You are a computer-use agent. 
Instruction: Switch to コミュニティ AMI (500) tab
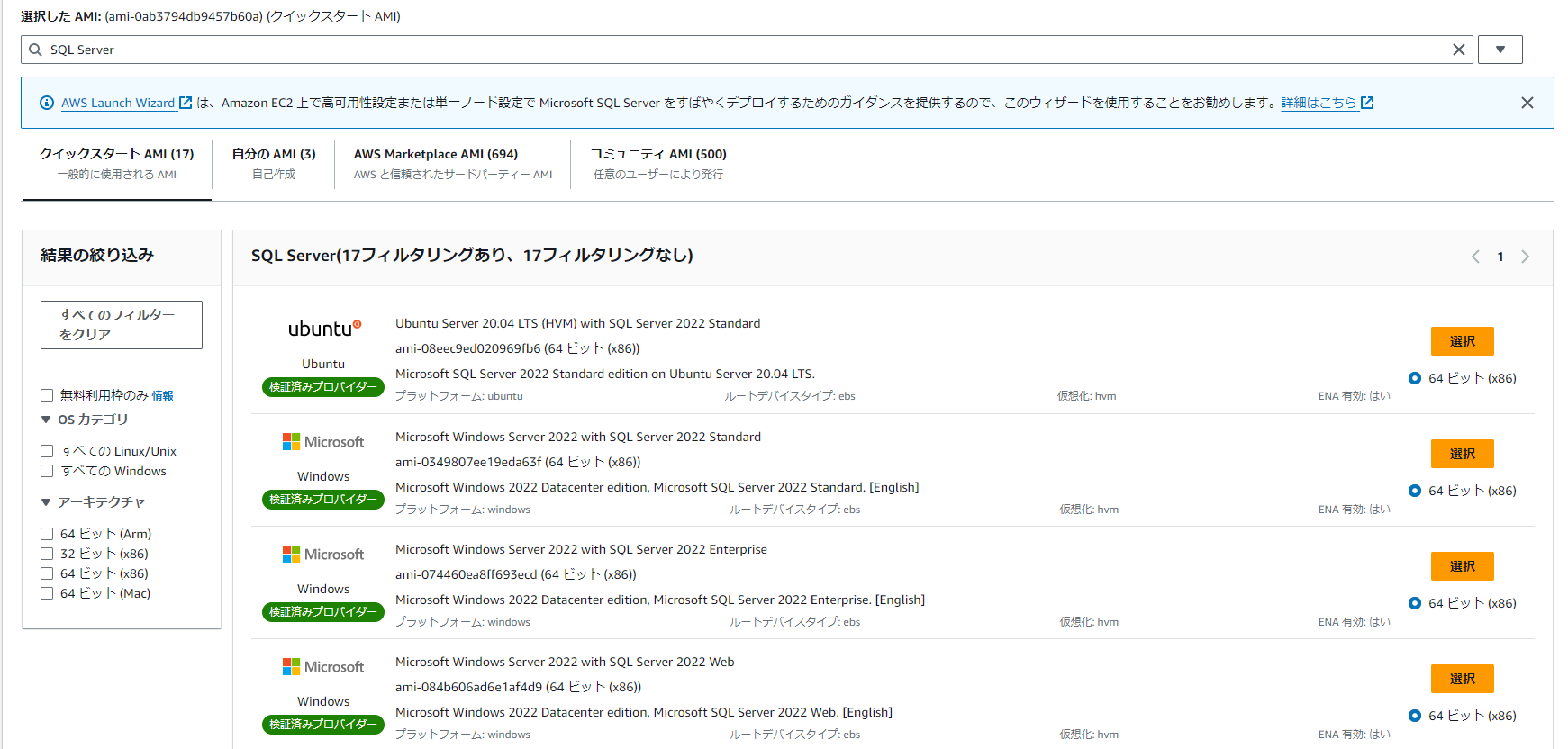(658, 164)
